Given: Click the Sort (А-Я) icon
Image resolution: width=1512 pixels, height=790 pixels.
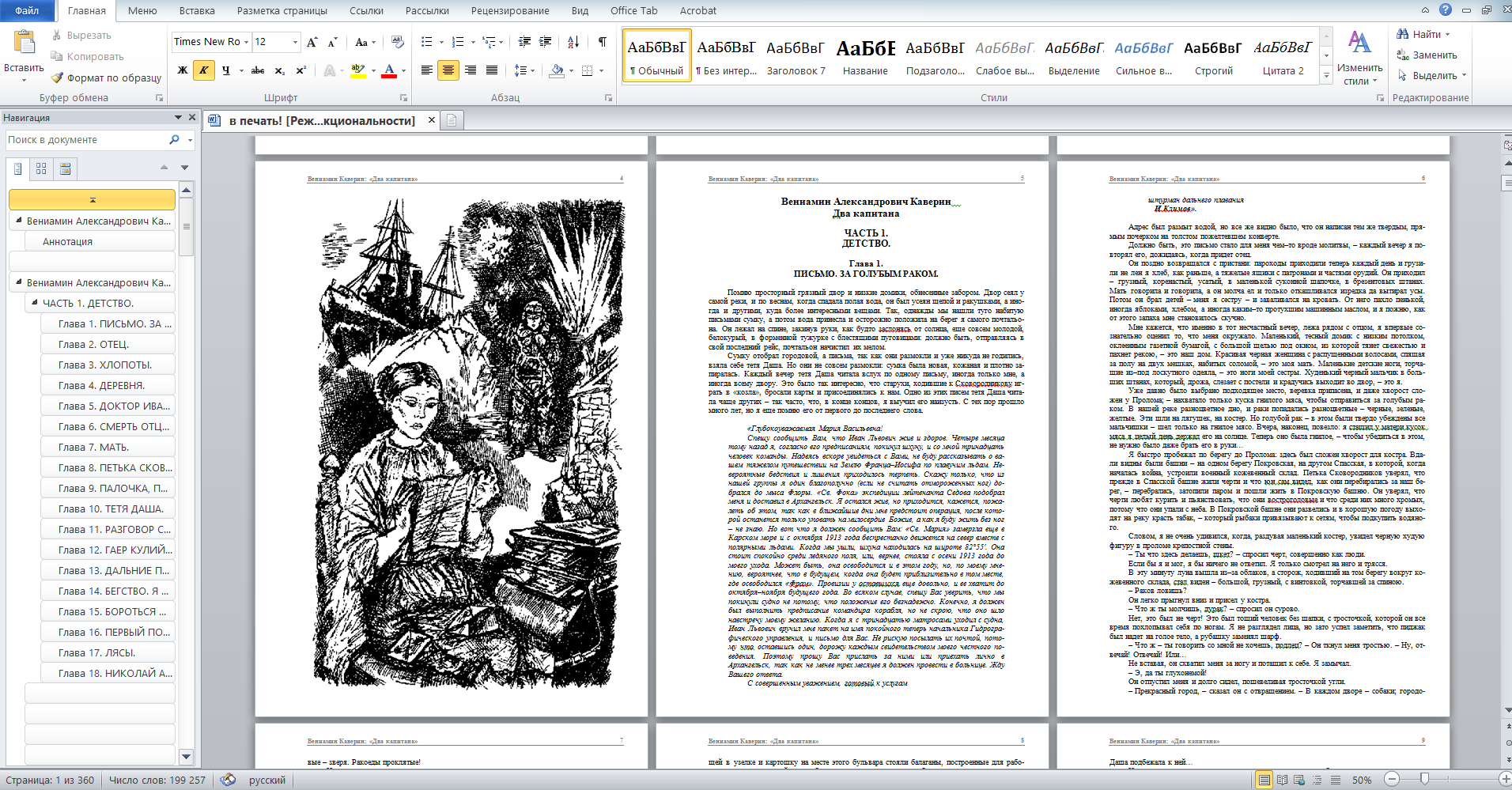Looking at the screenshot, I should (573, 42).
